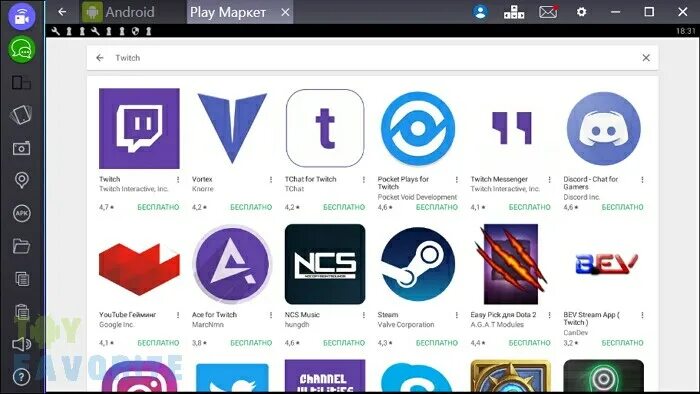Open the Steam app icon
This screenshot has height=394, width=700.
click(418, 264)
